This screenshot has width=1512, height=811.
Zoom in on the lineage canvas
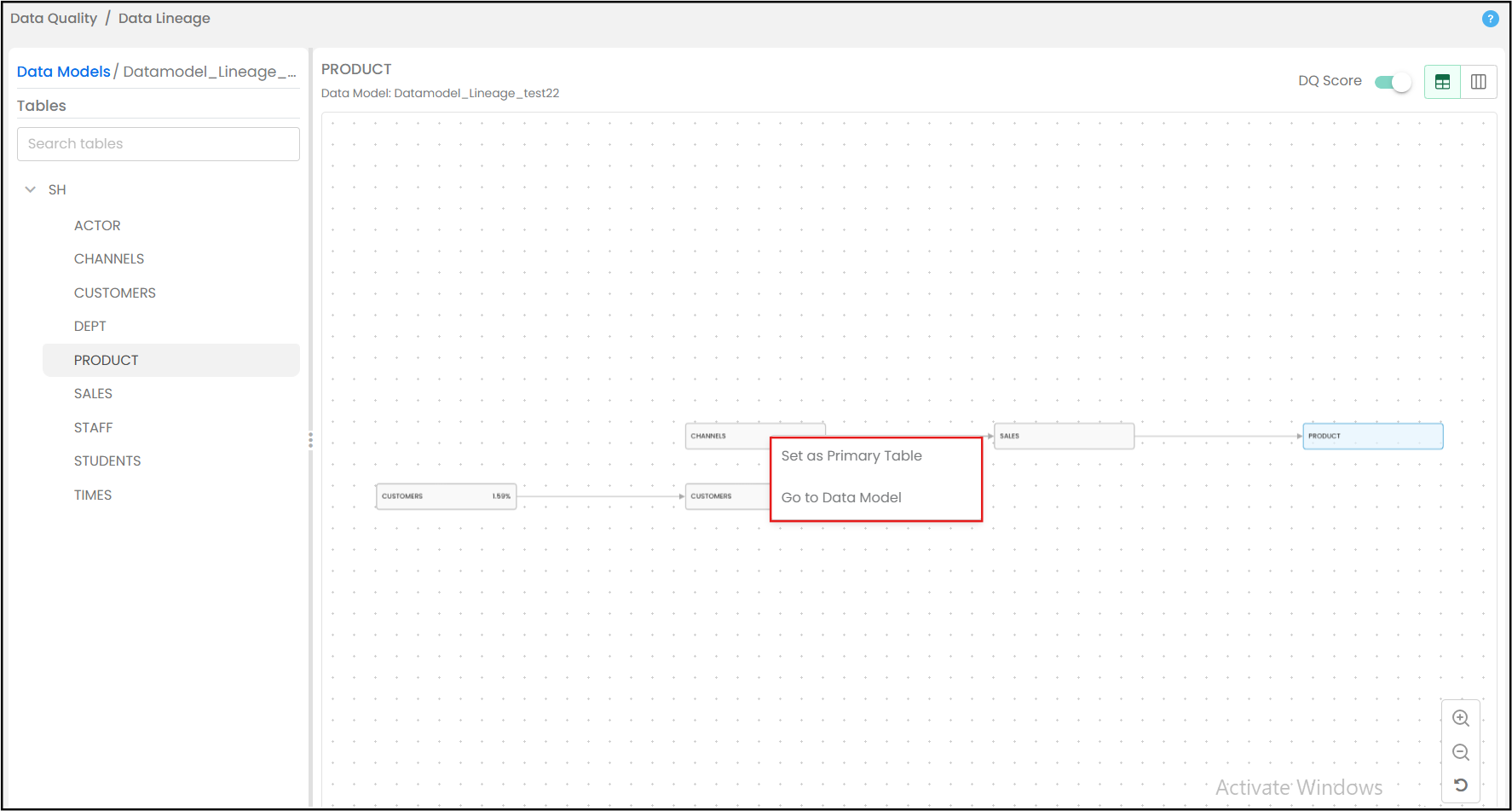[x=1461, y=718]
